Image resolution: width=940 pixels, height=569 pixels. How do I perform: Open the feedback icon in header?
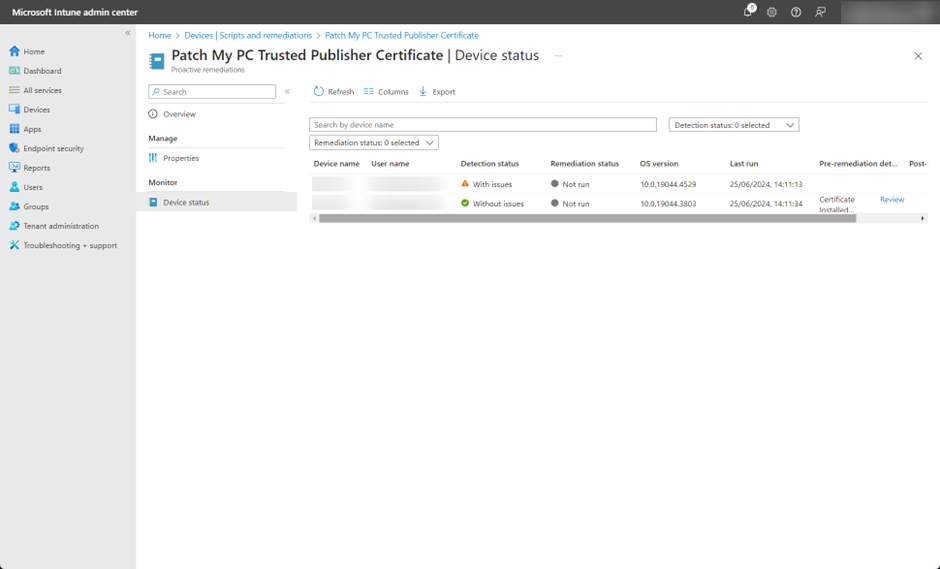tap(820, 12)
